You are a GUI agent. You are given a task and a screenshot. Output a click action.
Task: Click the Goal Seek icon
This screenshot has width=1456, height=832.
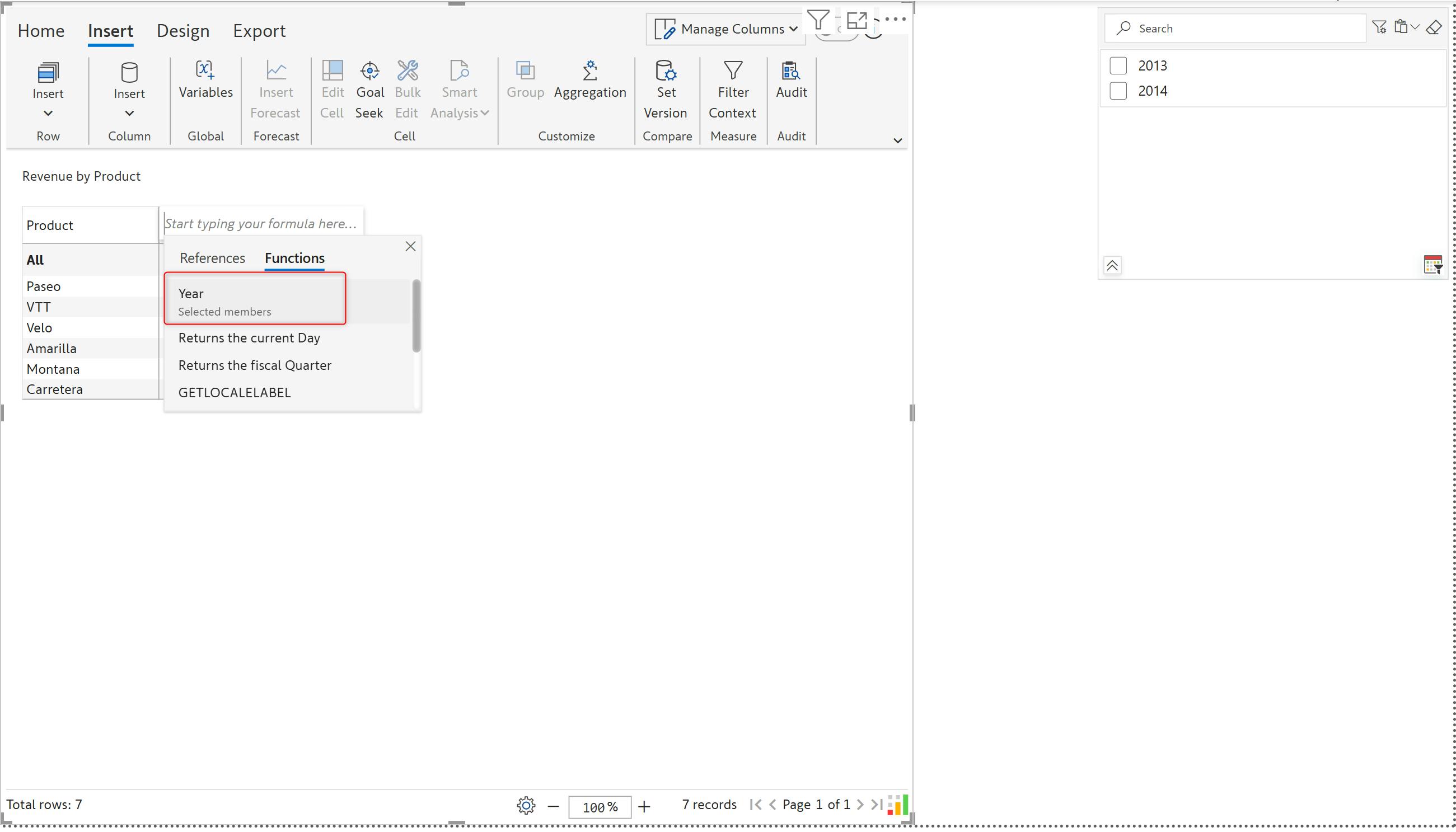click(369, 72)
